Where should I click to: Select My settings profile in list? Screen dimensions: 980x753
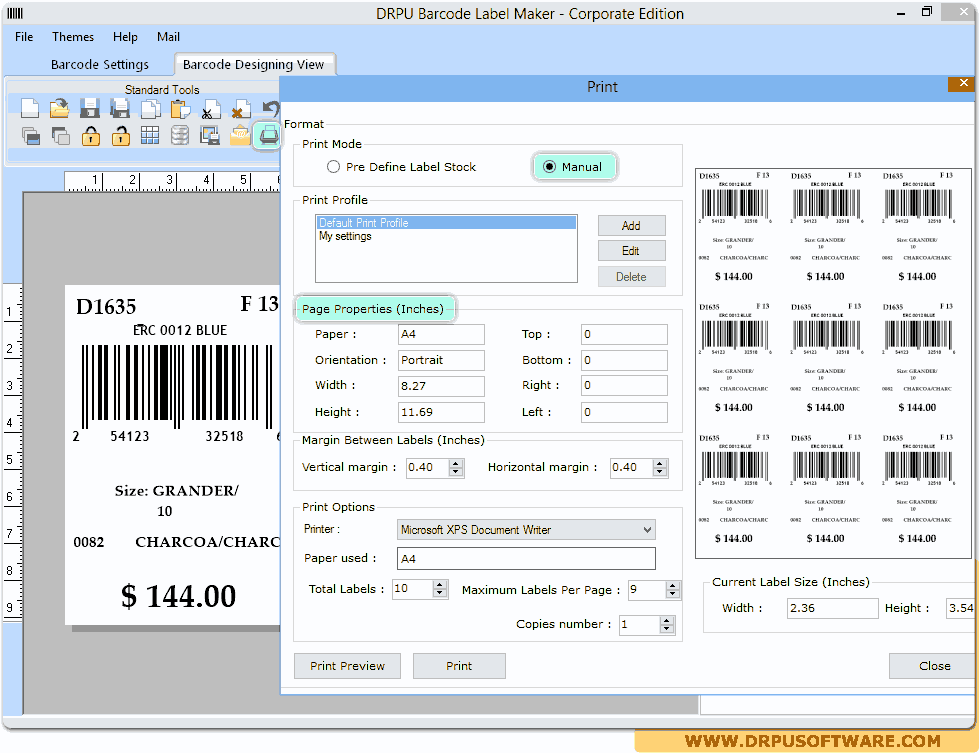click(x=446, y=236)
